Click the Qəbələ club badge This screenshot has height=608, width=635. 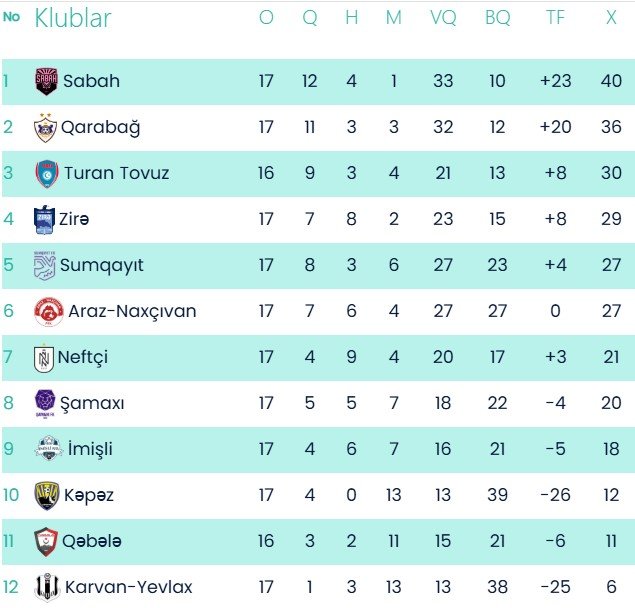pos(46,541)
